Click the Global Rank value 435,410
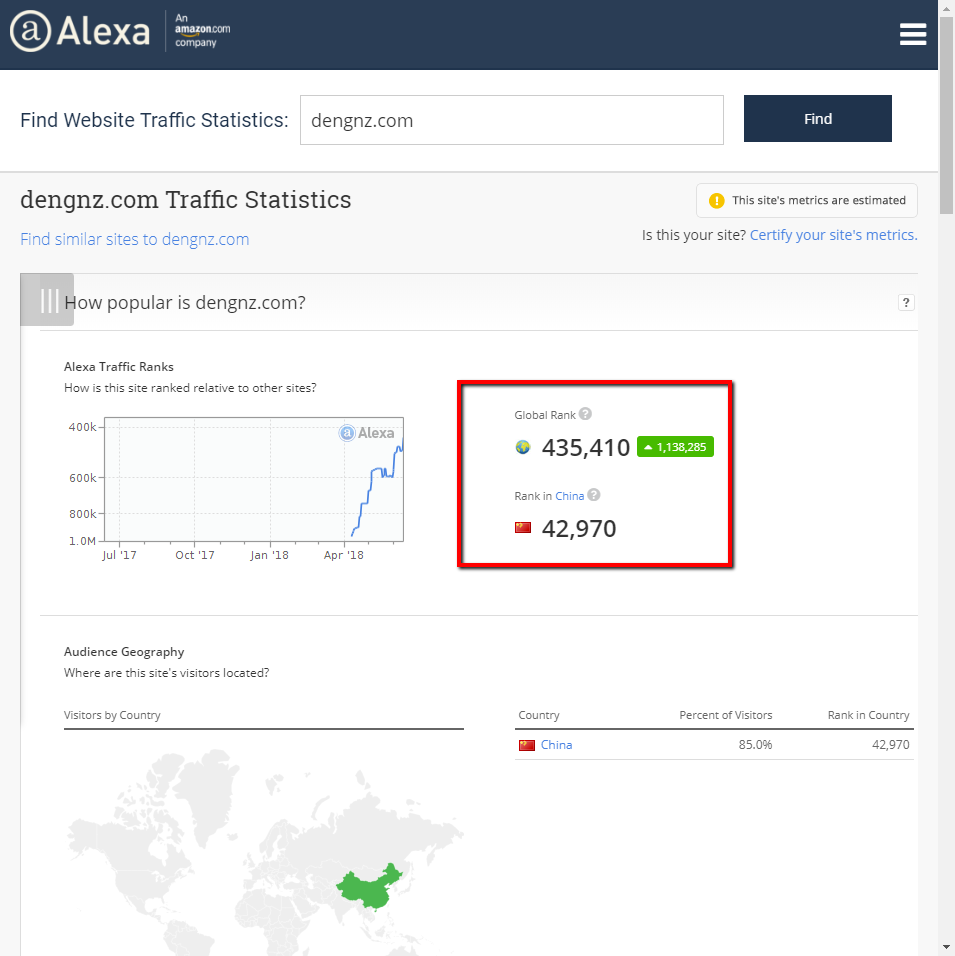 coord(585,448)
